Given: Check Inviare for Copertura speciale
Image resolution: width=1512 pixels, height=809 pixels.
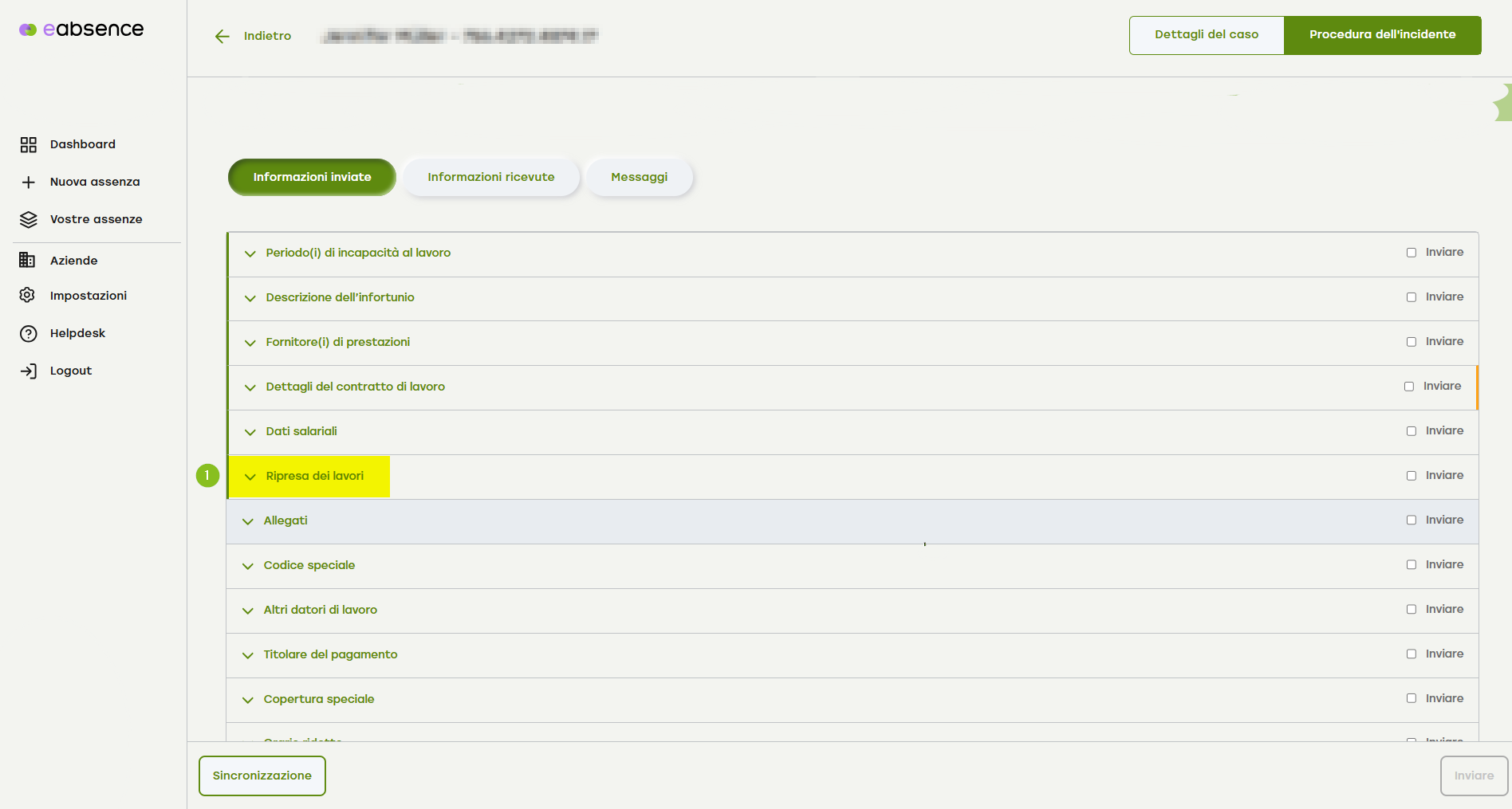Looking at the screenshot, I should pyautogui.click(x=1412, y=698).
